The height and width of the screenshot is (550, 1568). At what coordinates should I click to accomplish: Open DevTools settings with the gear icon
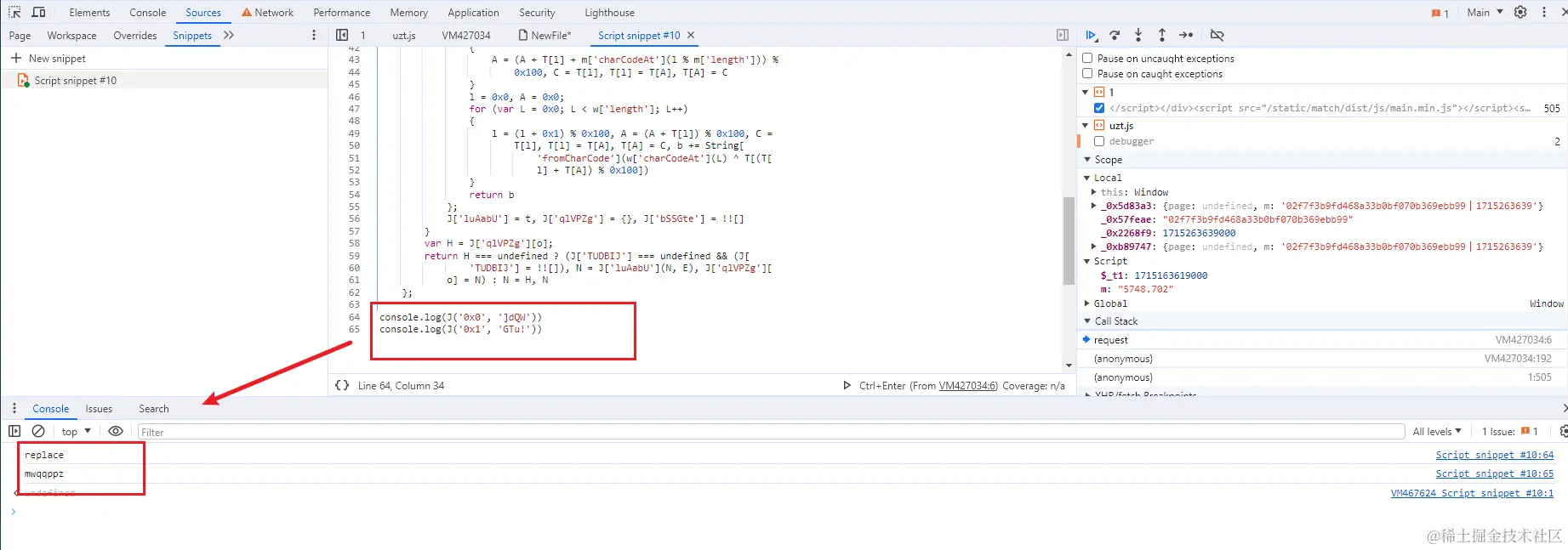(x=1520, y=12)
